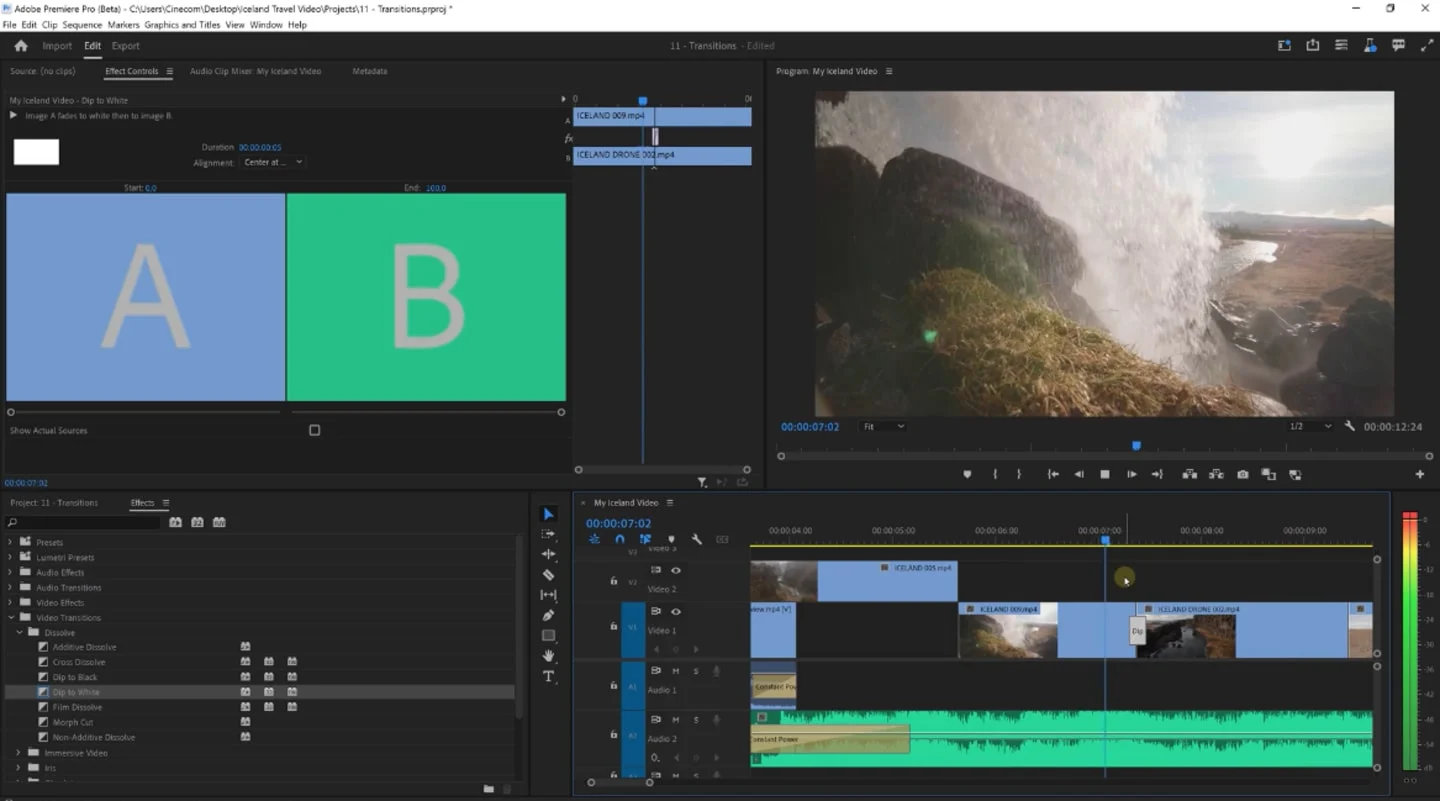This screenshot has height=801, width=1440.
Task: Stop playback in Program monitor
Action: pyautogui.click(x=1105, y=474)
